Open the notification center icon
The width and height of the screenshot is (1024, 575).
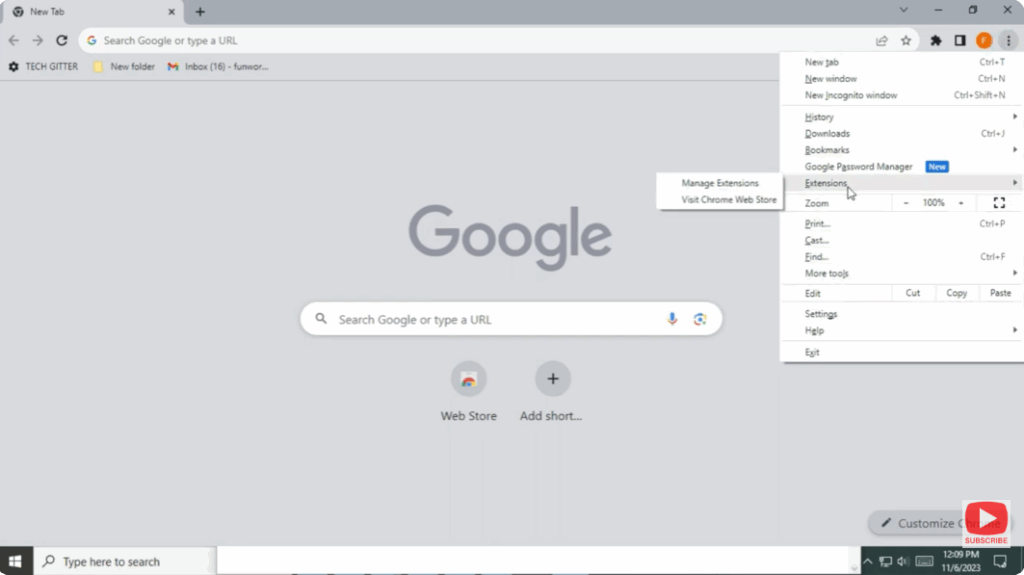click(x=1000, y=561)
